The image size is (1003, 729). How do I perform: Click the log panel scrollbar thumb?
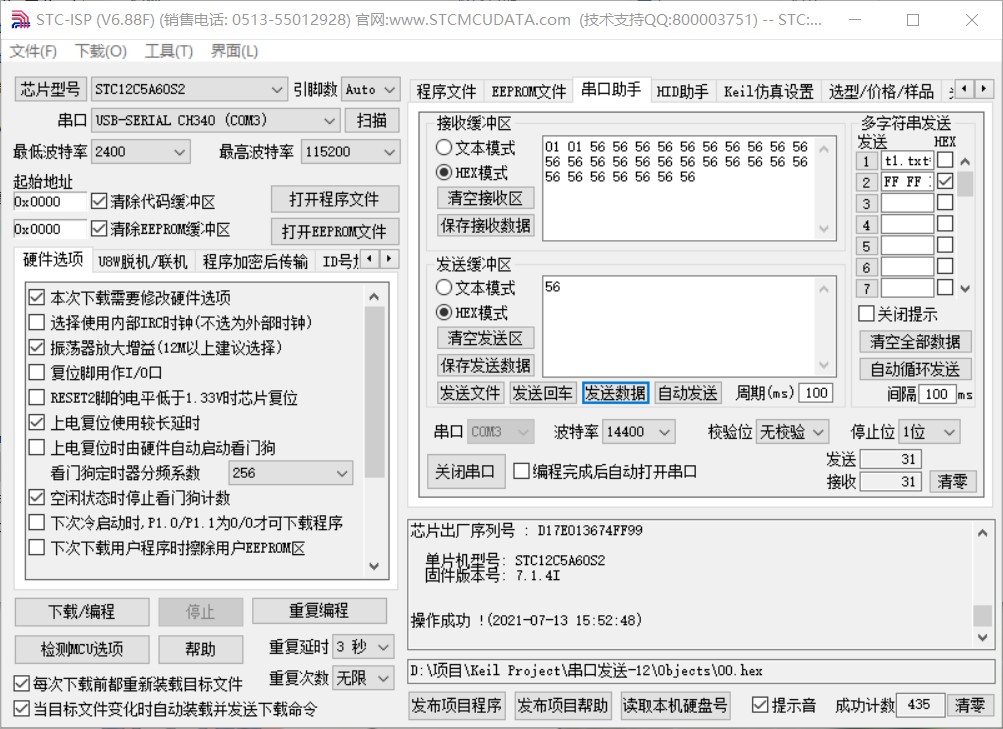point(983,616)
